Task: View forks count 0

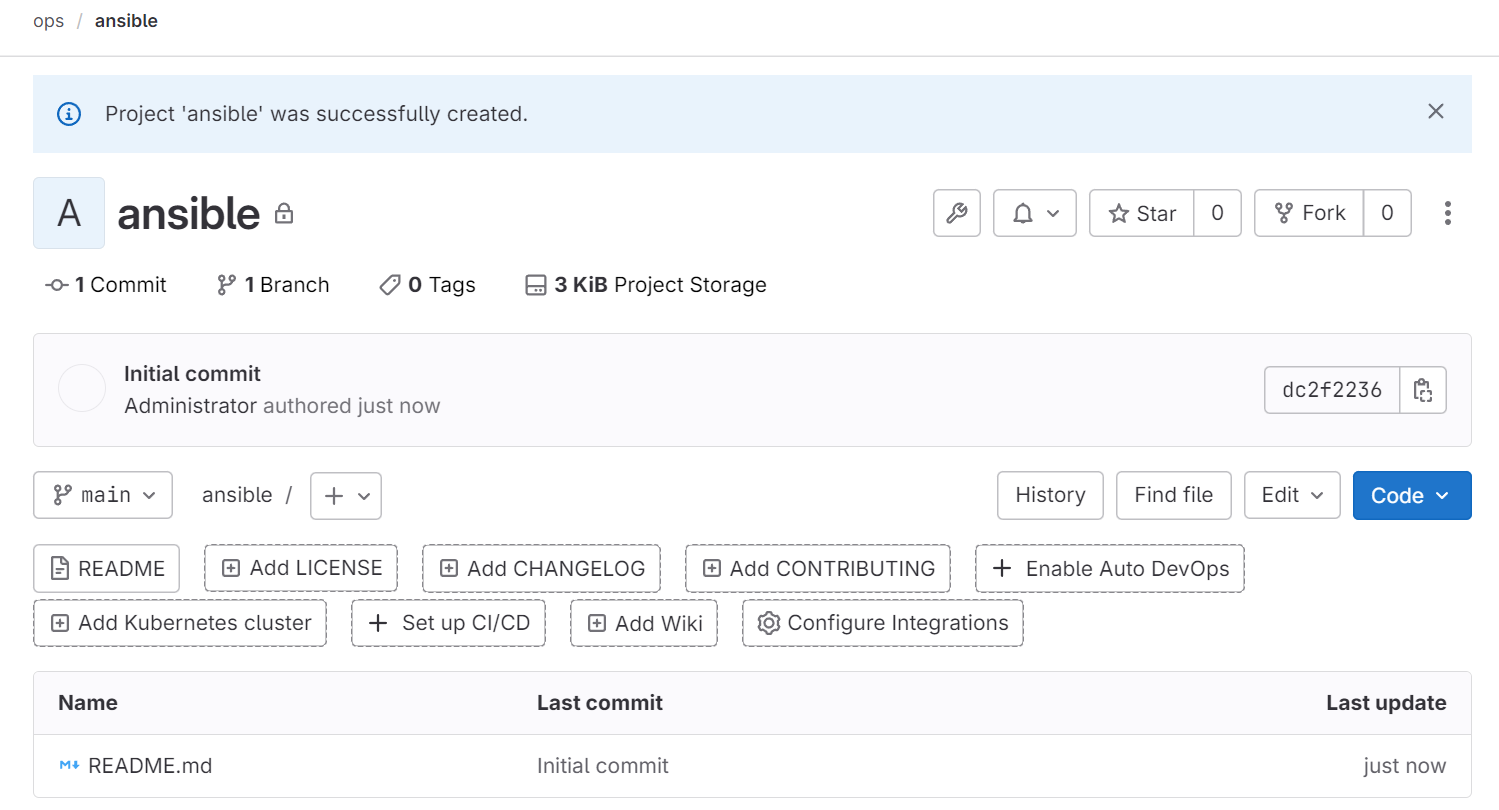Action: 1387,213
